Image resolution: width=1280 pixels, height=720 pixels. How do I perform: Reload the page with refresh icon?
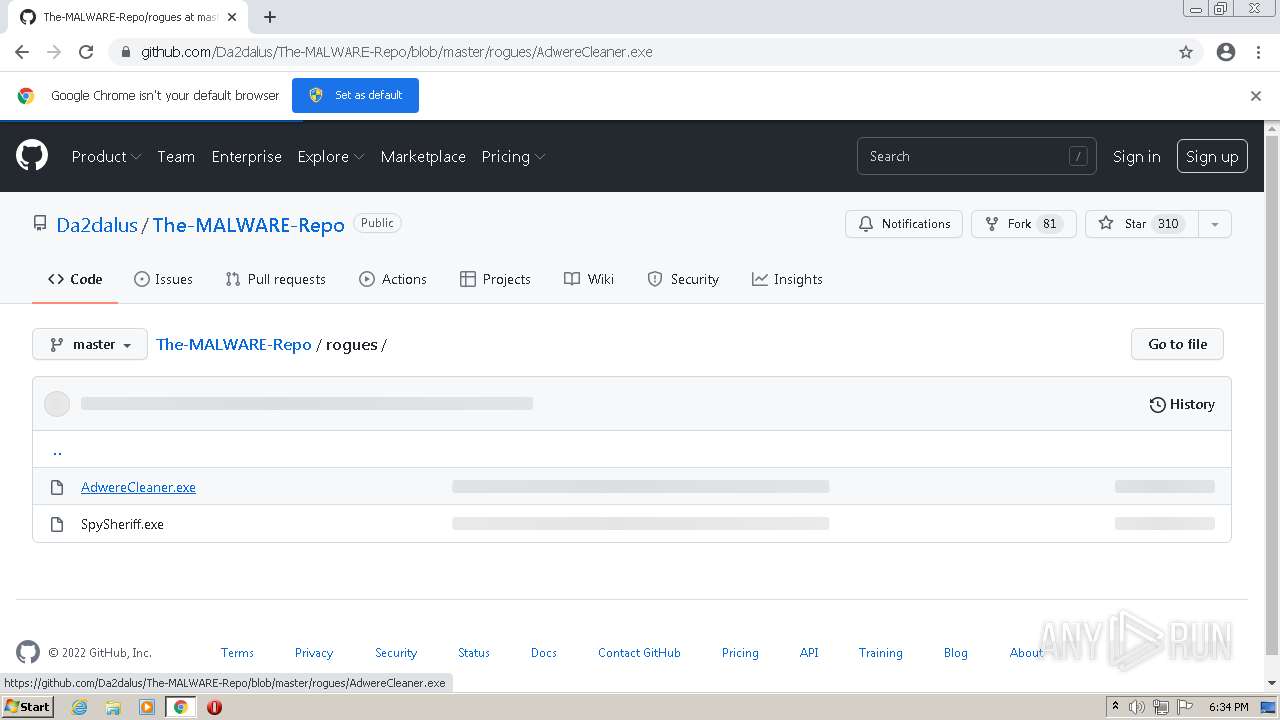[86, 52]
